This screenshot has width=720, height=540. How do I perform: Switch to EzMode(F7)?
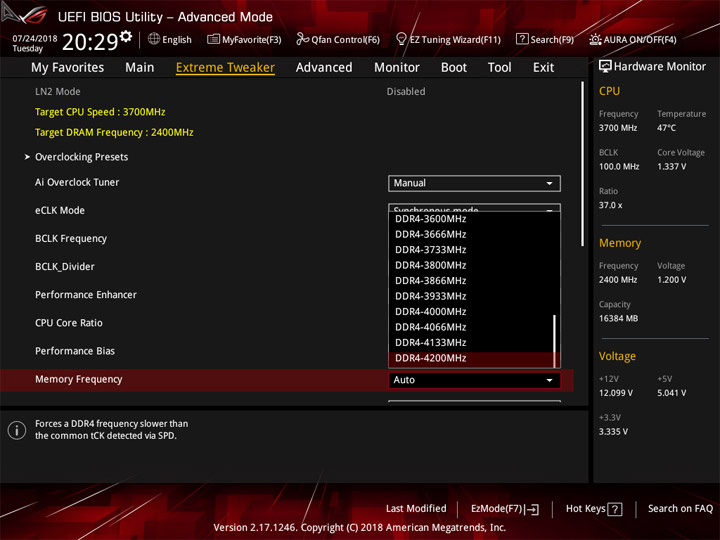coord(505,509)
